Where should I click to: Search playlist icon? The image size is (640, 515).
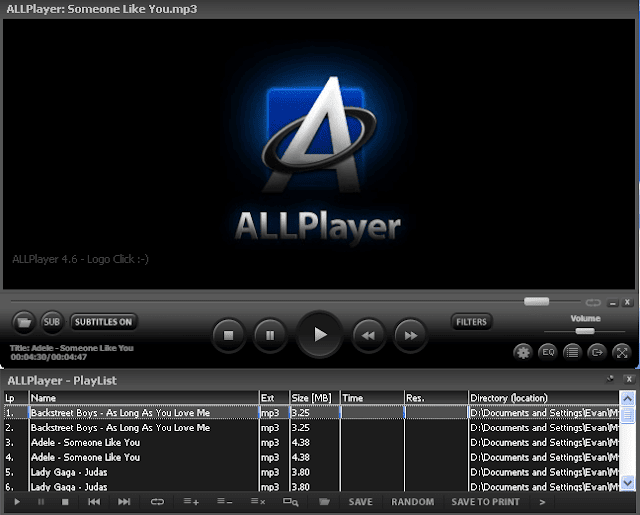[291, 502]
